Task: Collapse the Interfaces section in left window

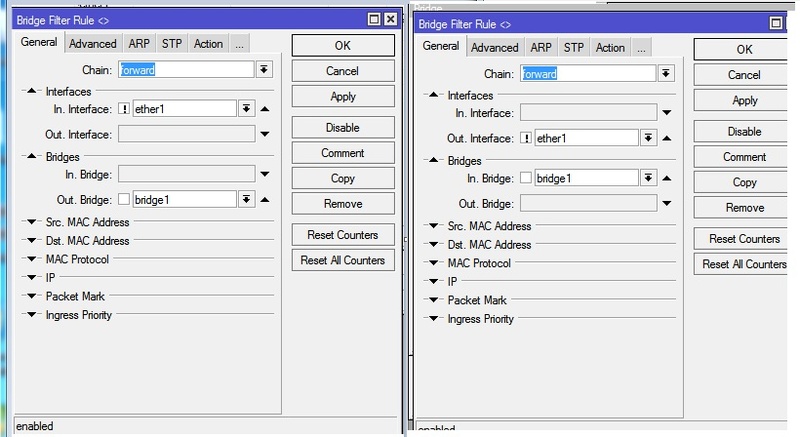Action: 31,90
